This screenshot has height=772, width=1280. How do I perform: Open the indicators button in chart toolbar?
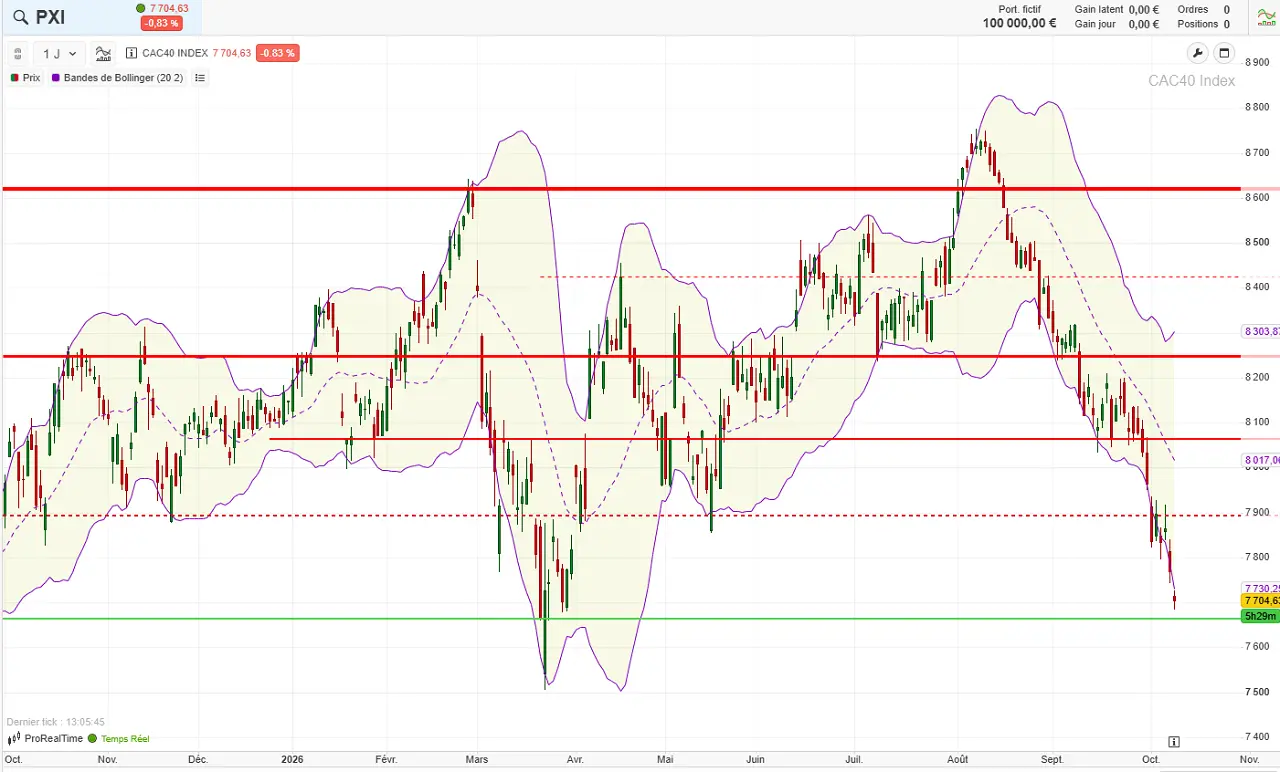103,54
